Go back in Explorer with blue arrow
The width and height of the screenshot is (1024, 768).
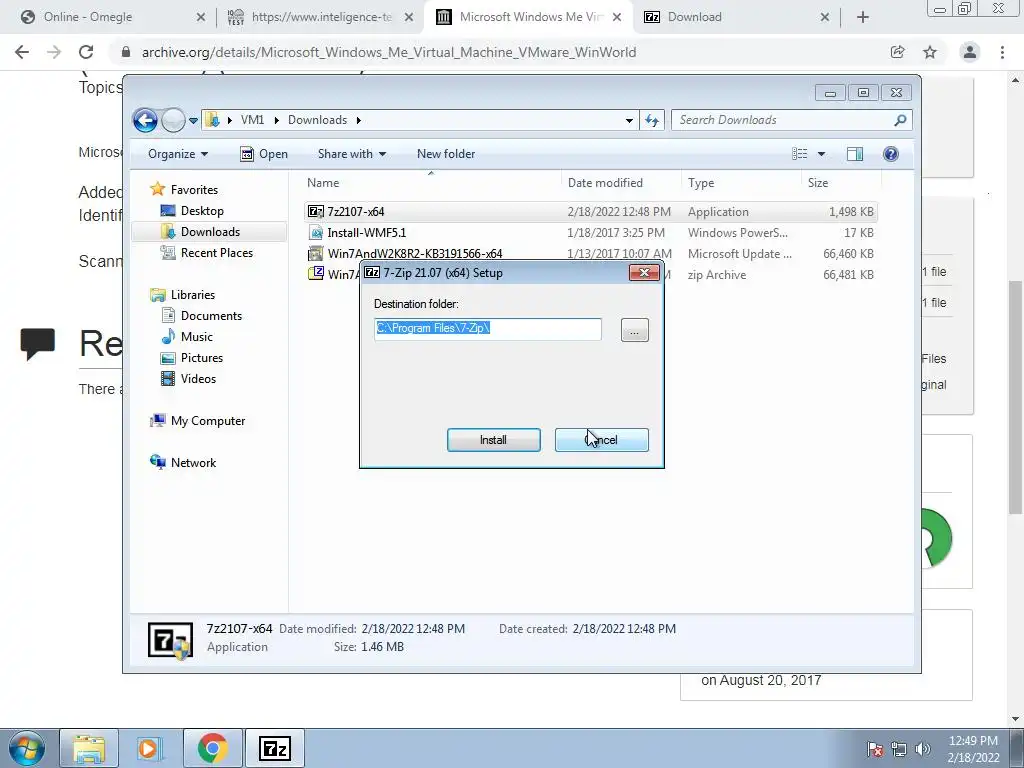pos(145,120)
